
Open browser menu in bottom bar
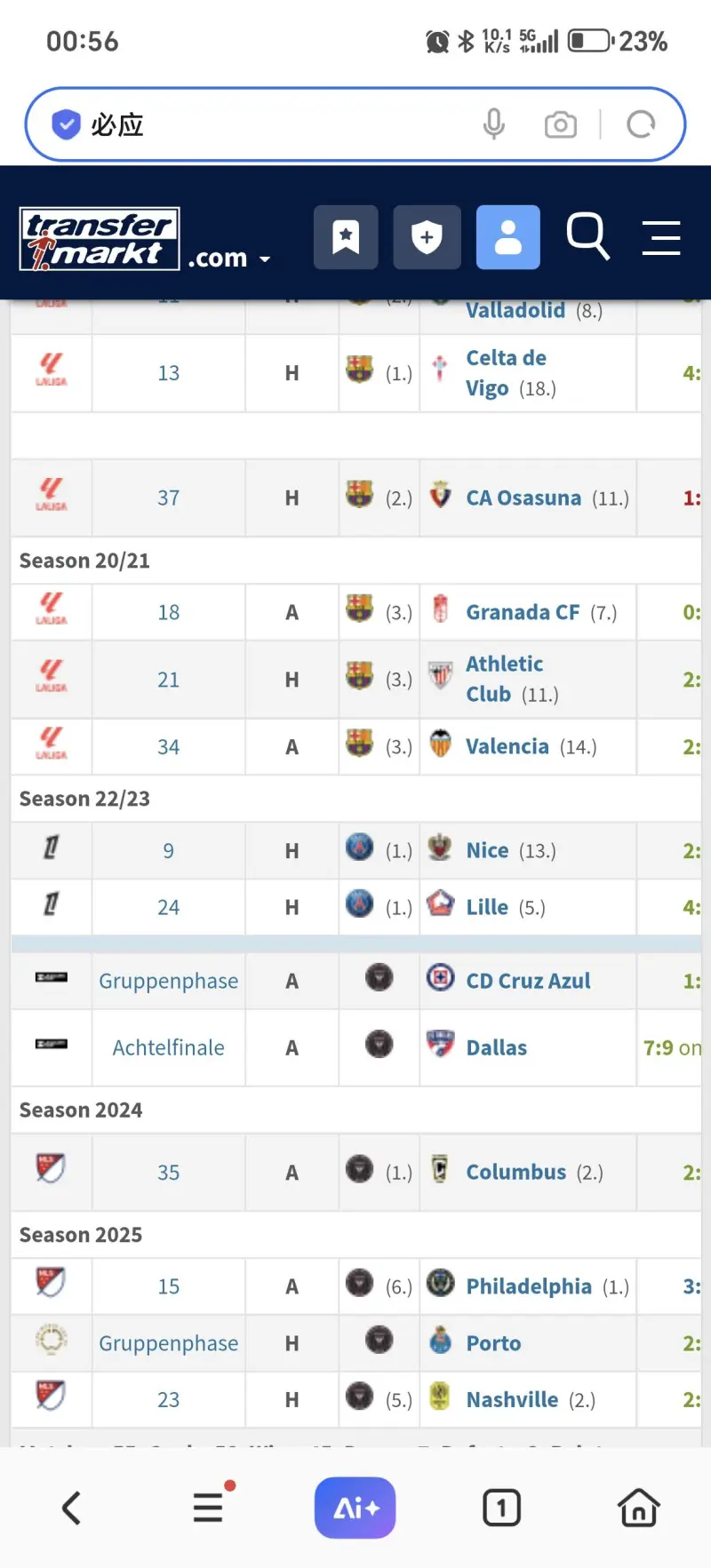click(208, 1508)
